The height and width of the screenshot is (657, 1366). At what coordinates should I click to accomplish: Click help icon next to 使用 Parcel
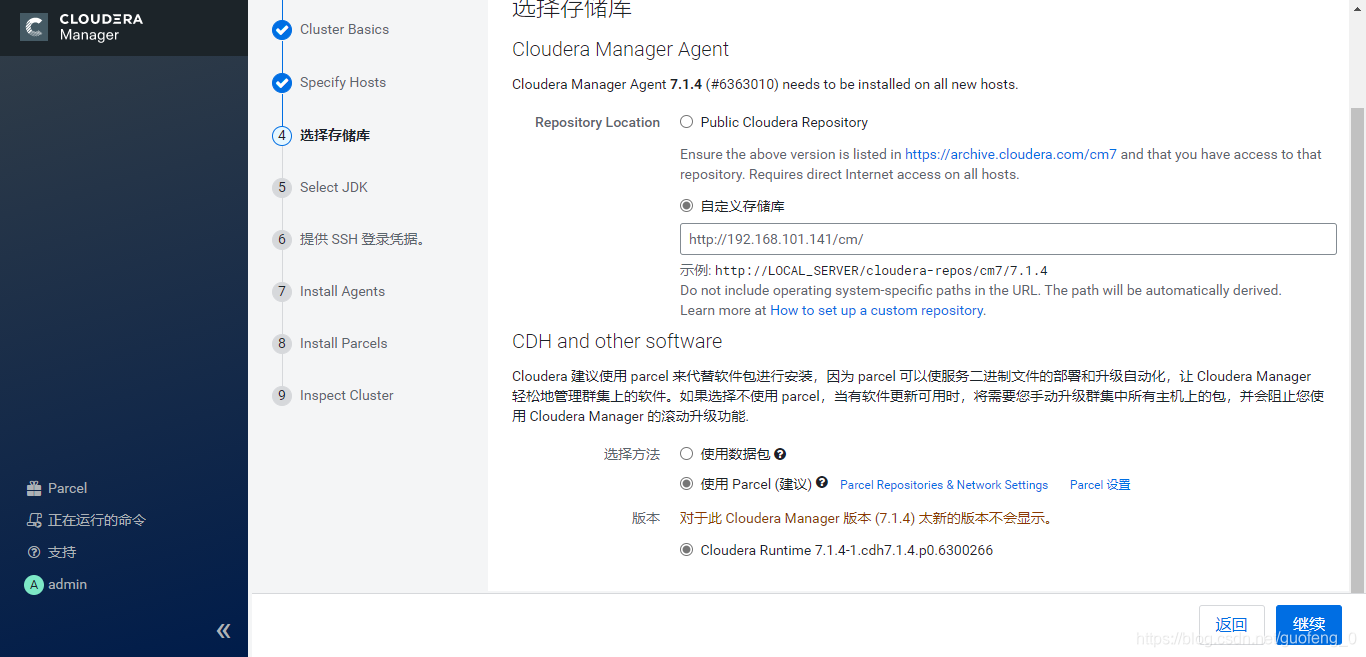822,482
